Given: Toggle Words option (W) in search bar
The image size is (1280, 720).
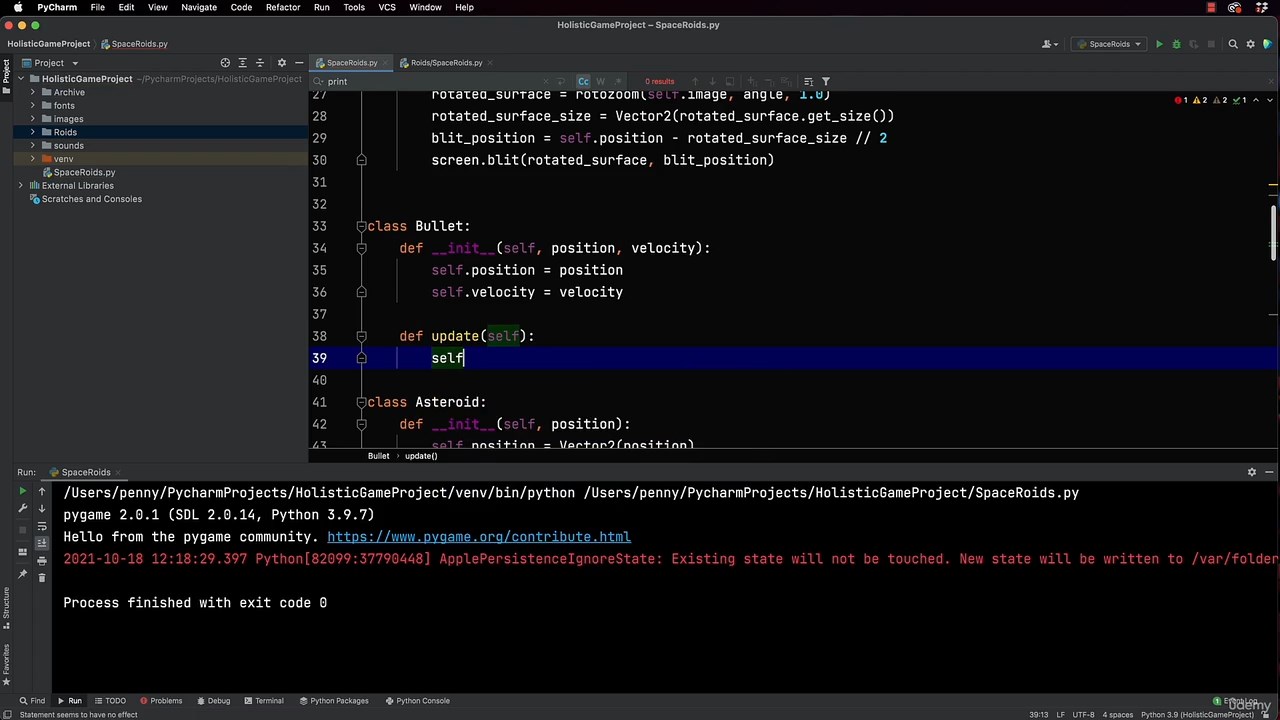Looking at the screenshot, I should pos(600,82).
